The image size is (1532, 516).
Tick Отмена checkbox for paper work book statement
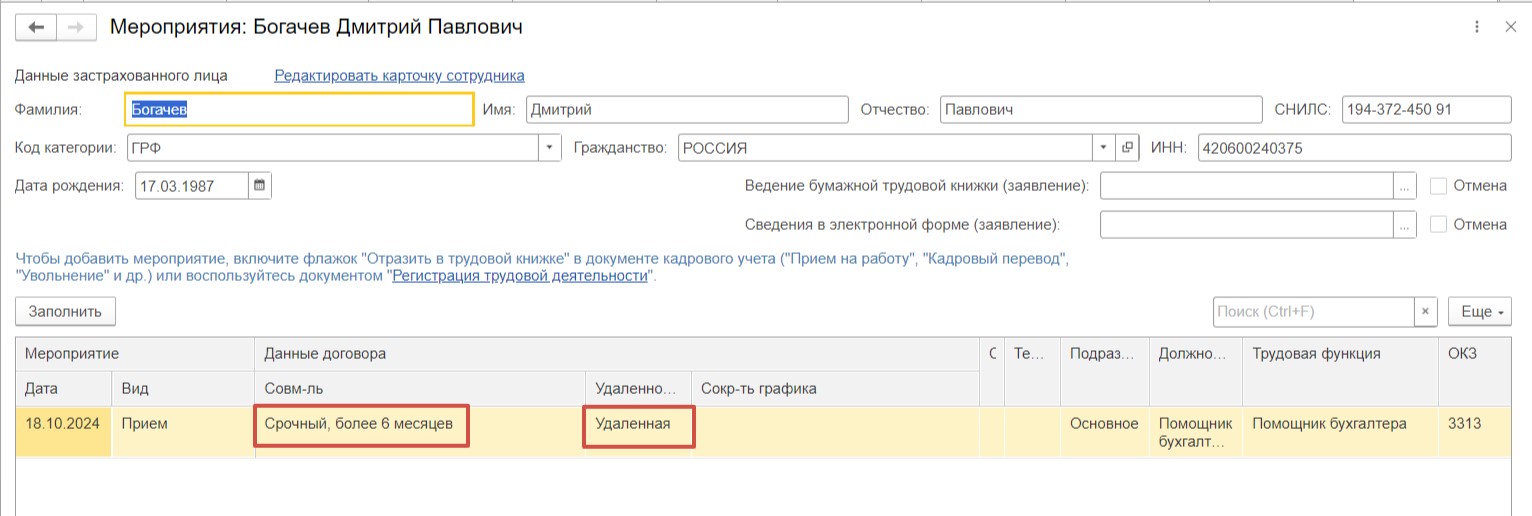click(1438, 186)
